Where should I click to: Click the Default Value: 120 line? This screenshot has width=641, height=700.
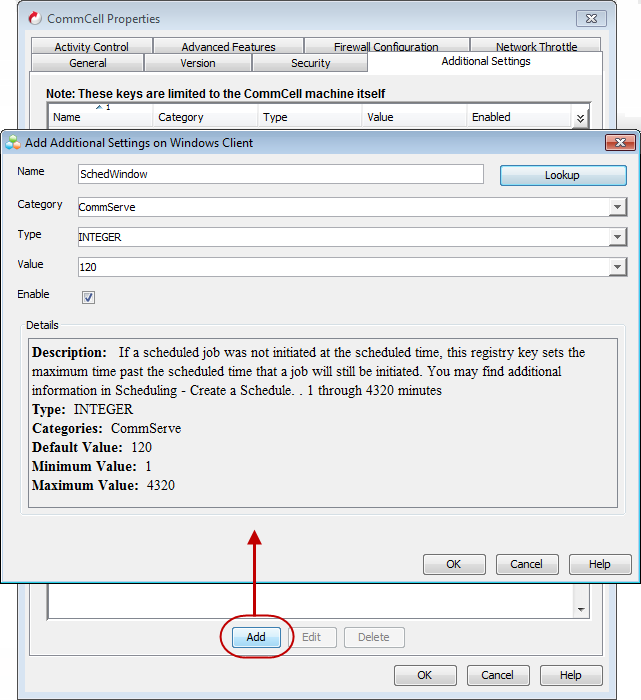click(92, 447)
